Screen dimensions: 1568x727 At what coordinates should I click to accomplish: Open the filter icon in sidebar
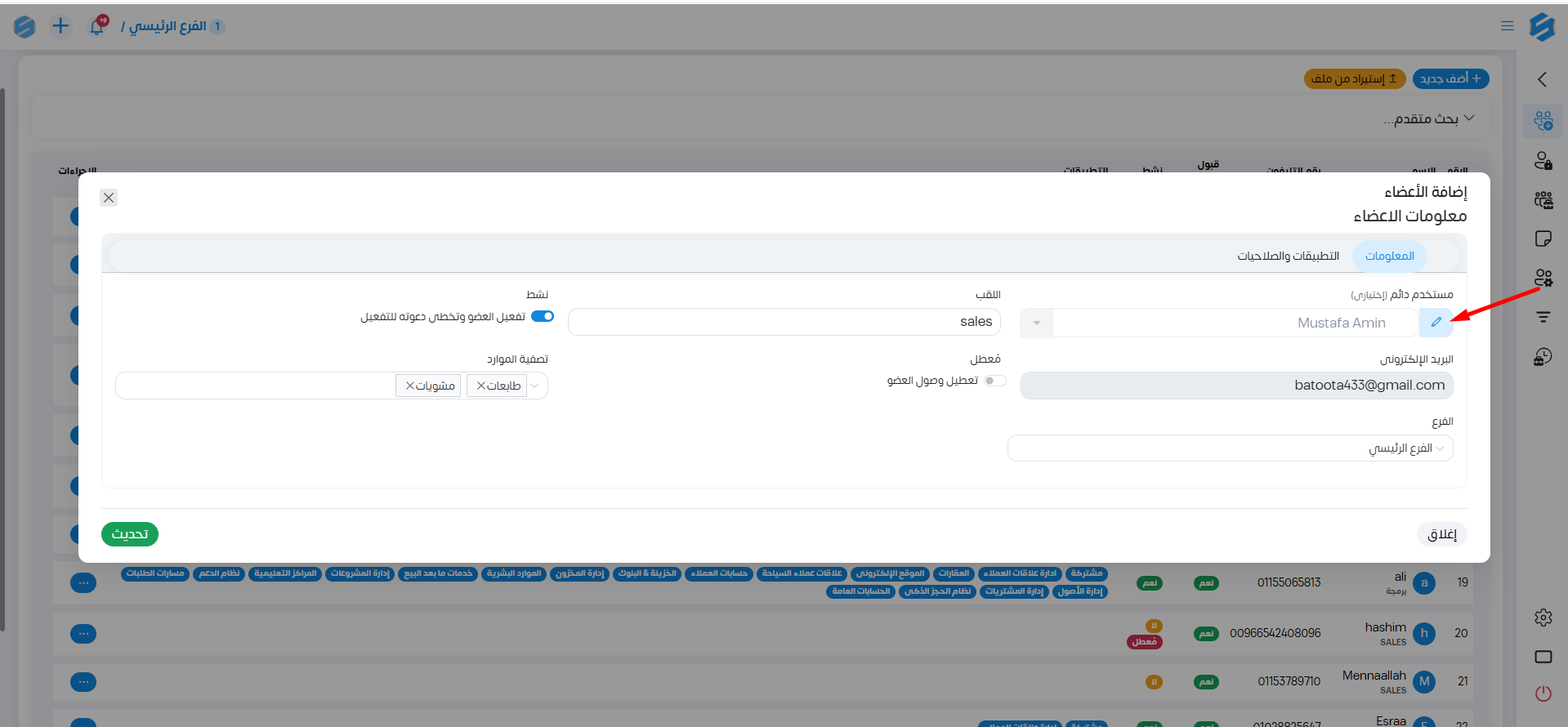(x=1543, y=317)
